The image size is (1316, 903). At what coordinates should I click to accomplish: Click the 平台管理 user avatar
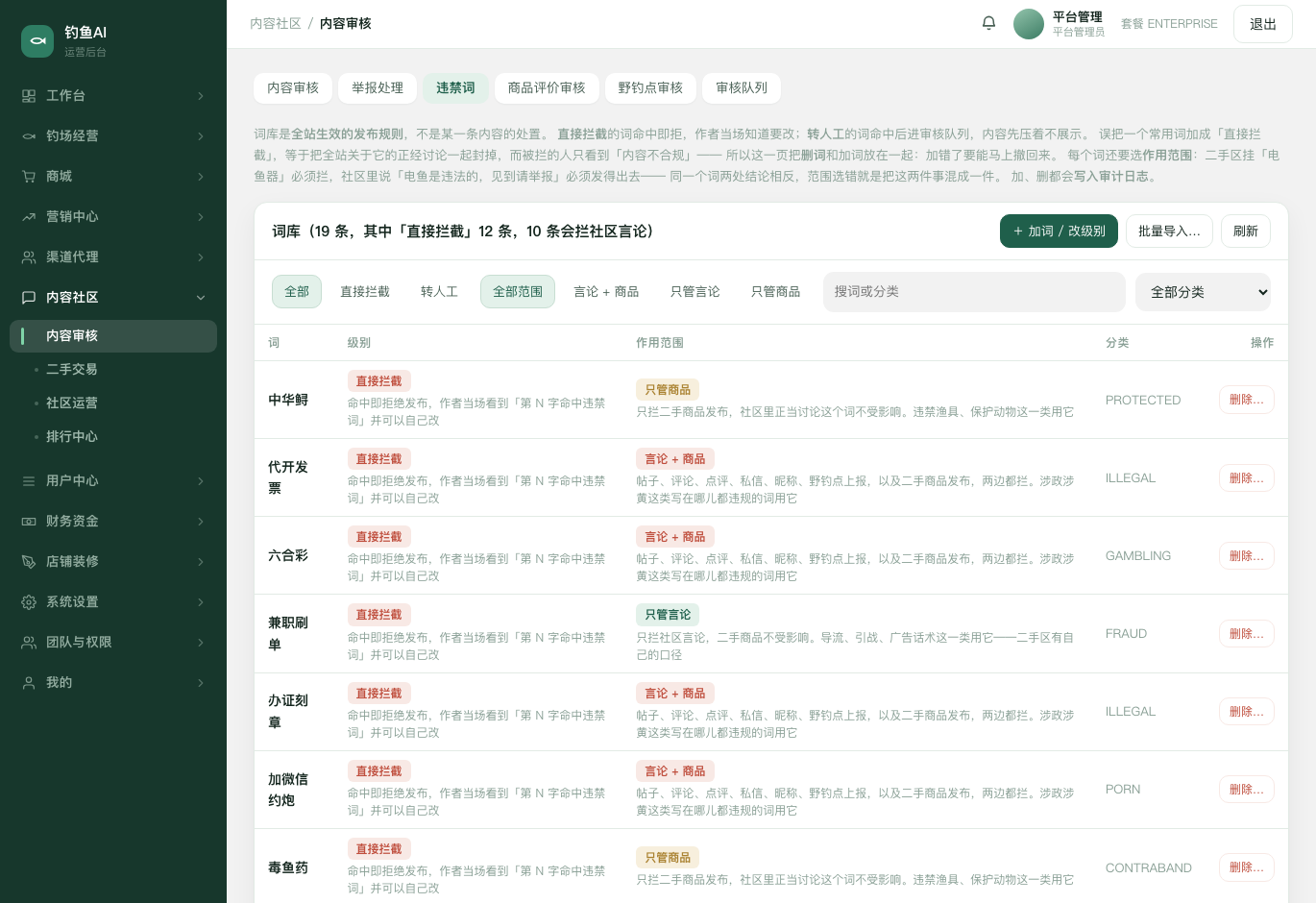tap(1029, 24)
